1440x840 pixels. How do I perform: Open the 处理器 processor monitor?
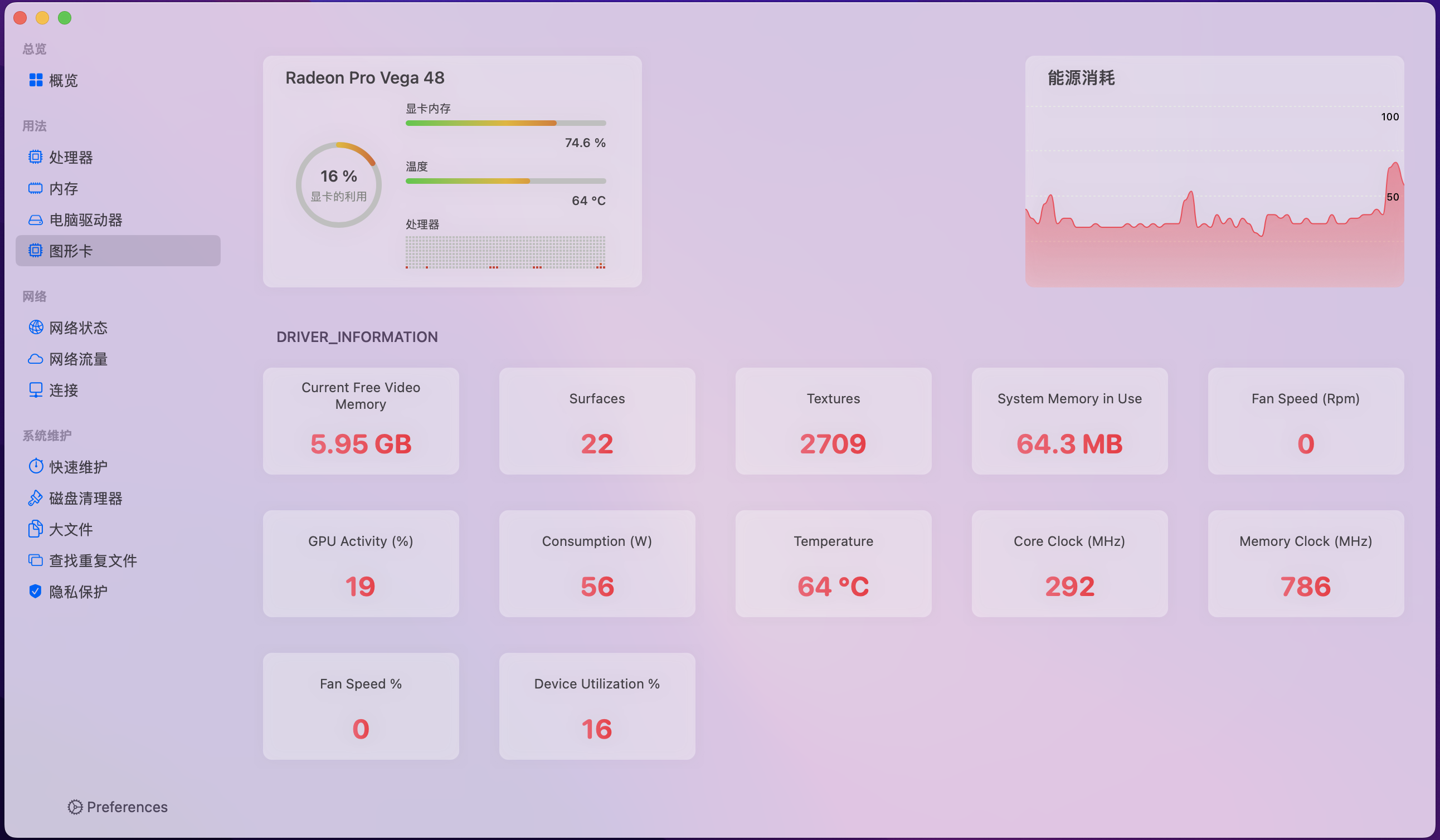point(36,157)
